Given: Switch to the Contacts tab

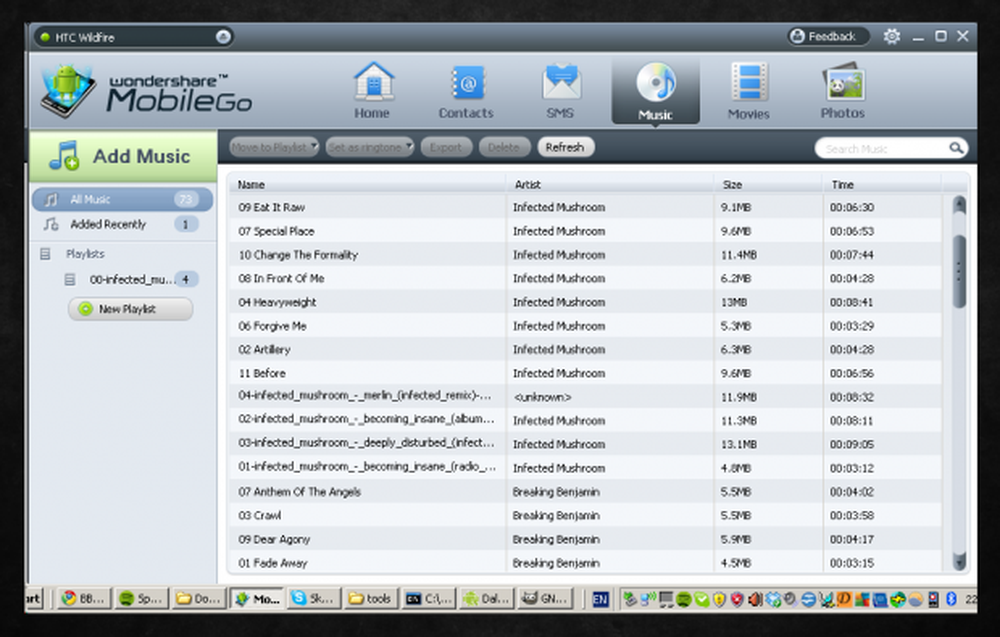Looking at the screenshot, I should [x=466, y=91].
